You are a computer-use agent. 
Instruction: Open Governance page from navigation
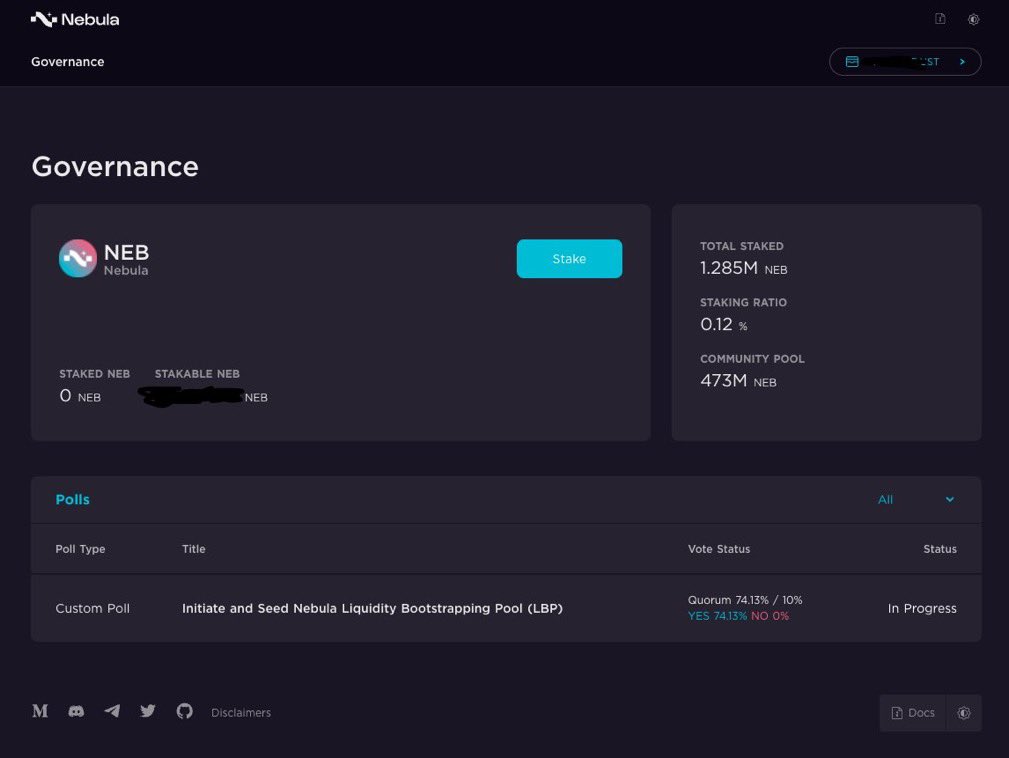(x=68, y=62)
